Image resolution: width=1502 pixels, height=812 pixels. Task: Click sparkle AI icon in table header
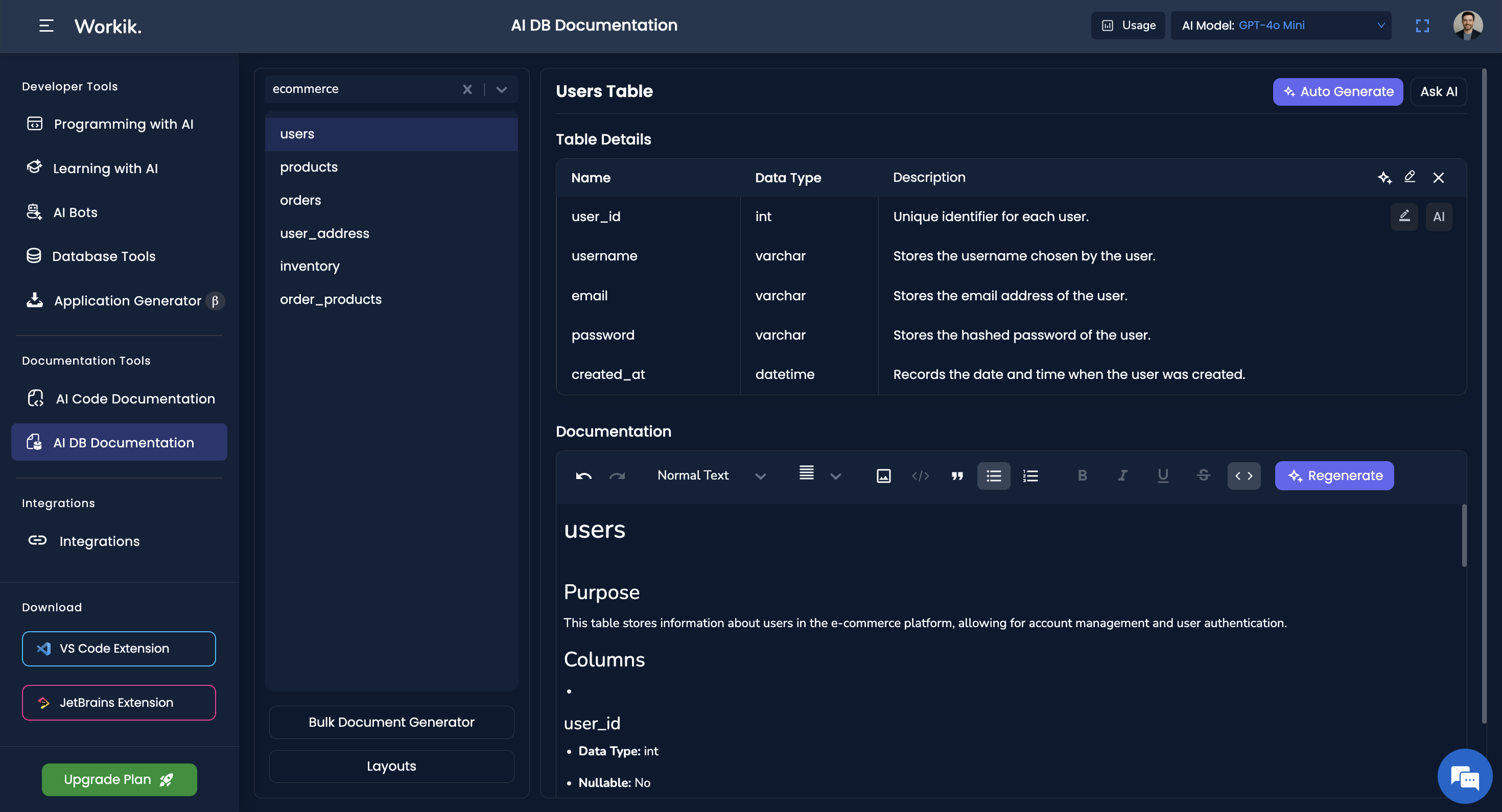click(x=1384, y=177)
